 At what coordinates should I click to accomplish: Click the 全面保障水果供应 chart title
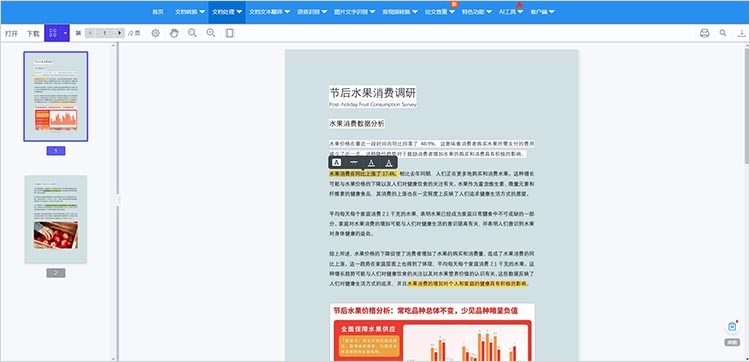click(368, 329)
